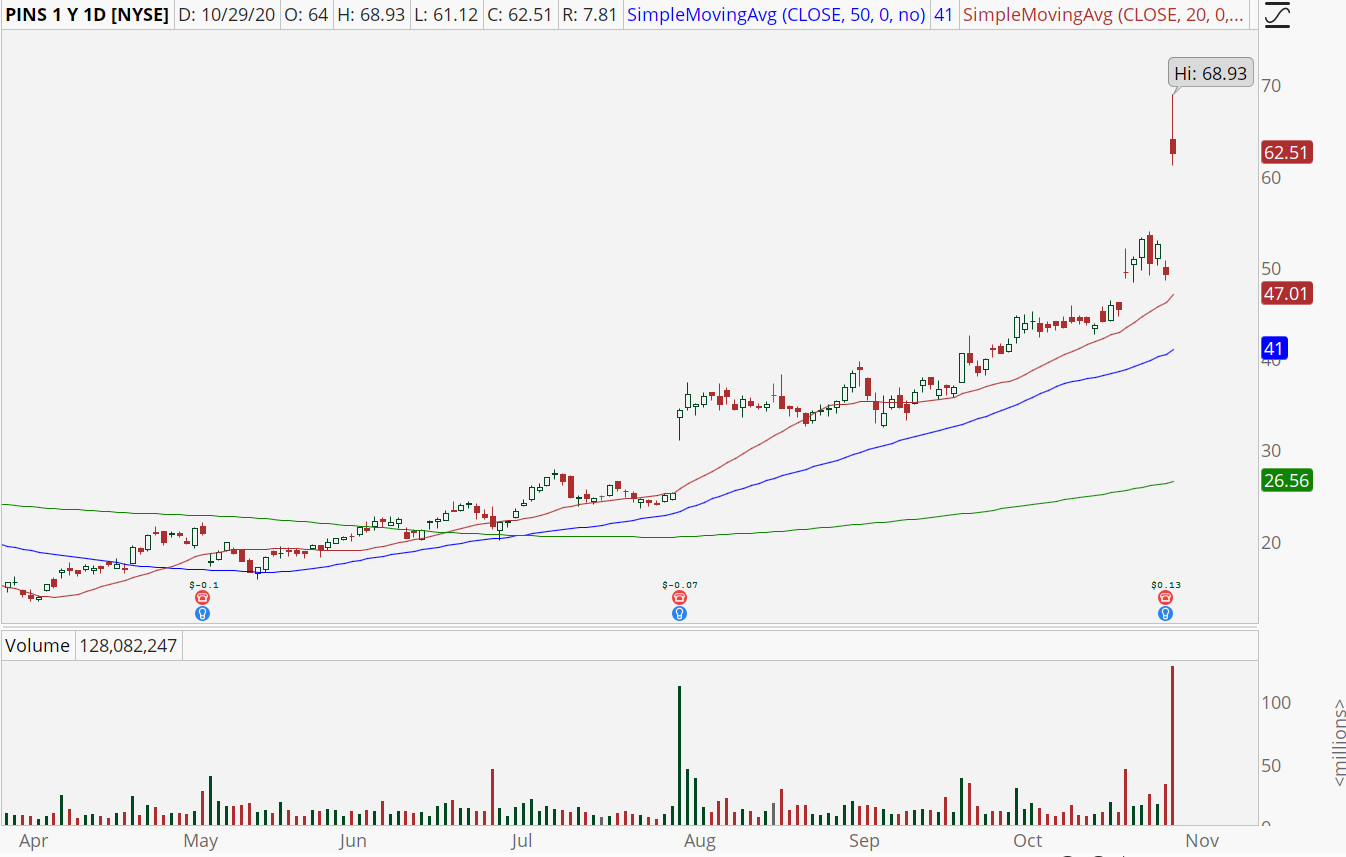Open the lightbulb icon under the $0.13 earnings
1346x857 pixels.
(1165, 613)
